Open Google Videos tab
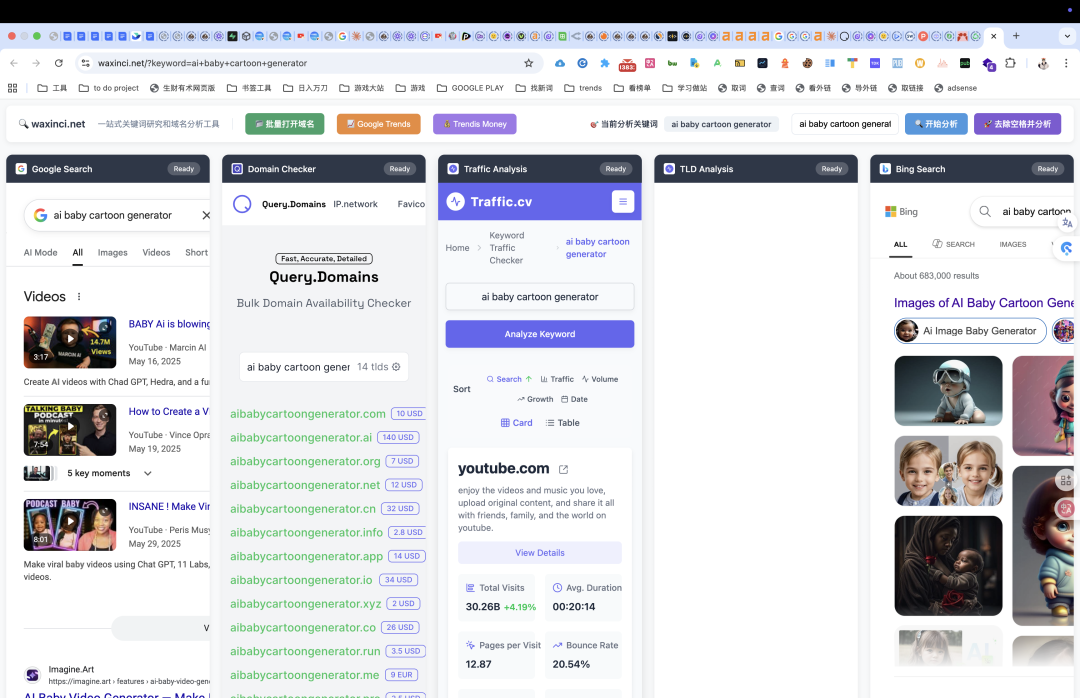 coord(156,252)
